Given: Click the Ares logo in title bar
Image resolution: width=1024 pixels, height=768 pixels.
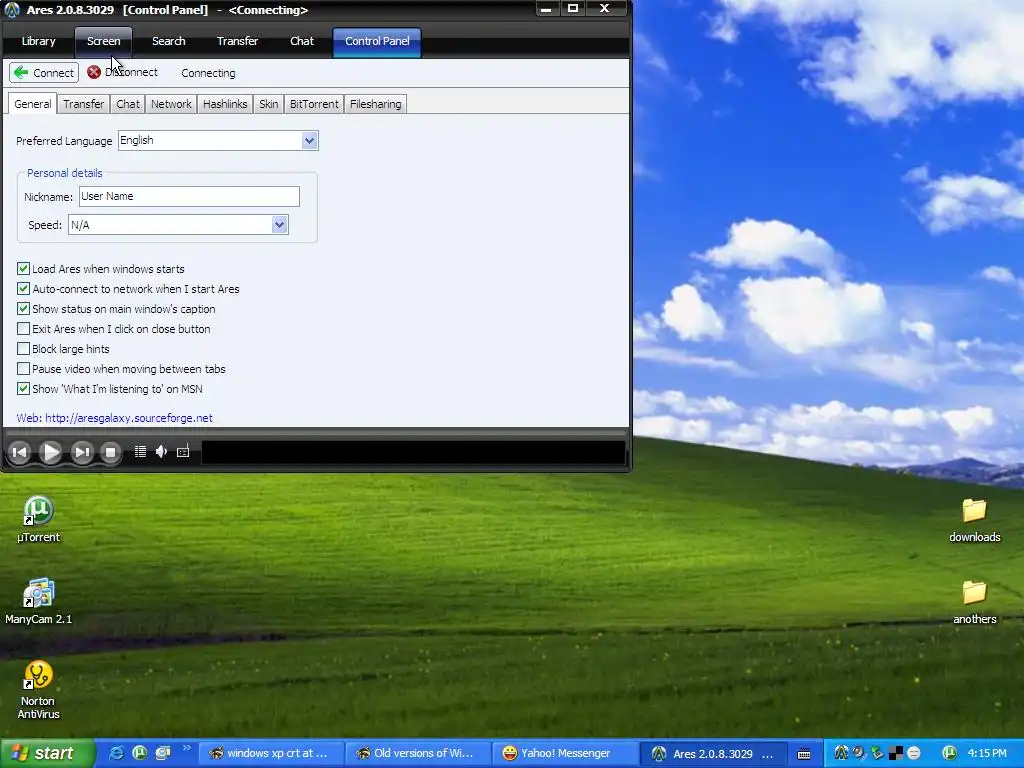Looking at the screenshot, I should (x=12, y=10).
